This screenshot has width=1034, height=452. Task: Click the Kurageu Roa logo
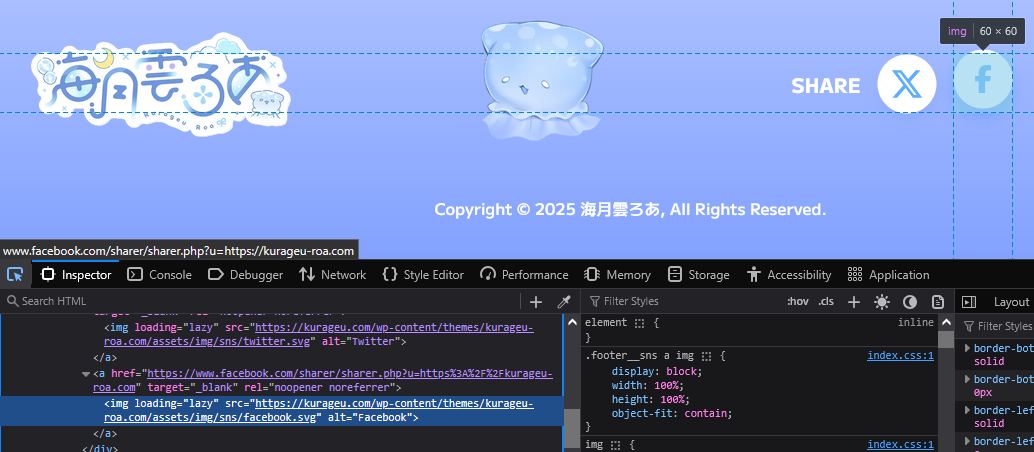(x=161, y=84)
